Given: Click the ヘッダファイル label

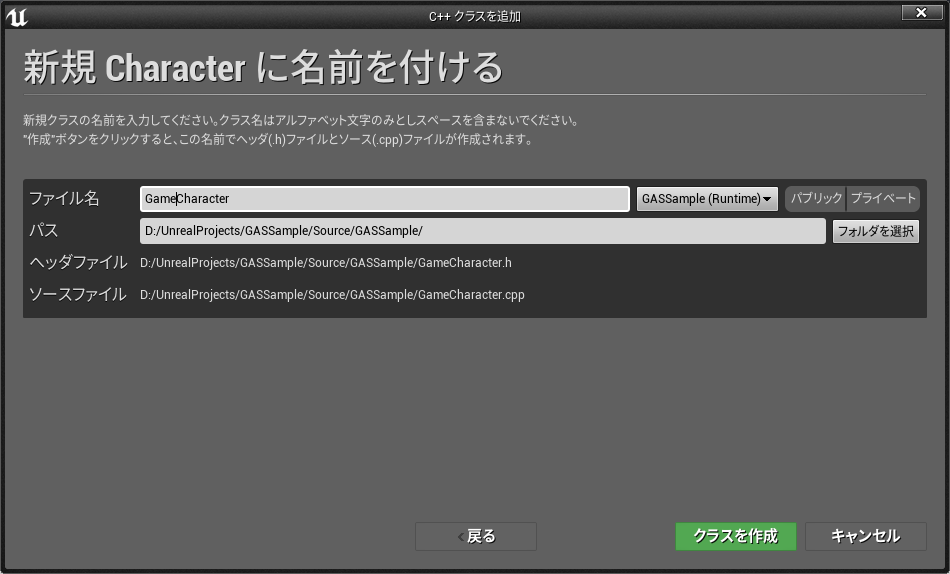Looking at the screenshot, I should tap(78, 262).
